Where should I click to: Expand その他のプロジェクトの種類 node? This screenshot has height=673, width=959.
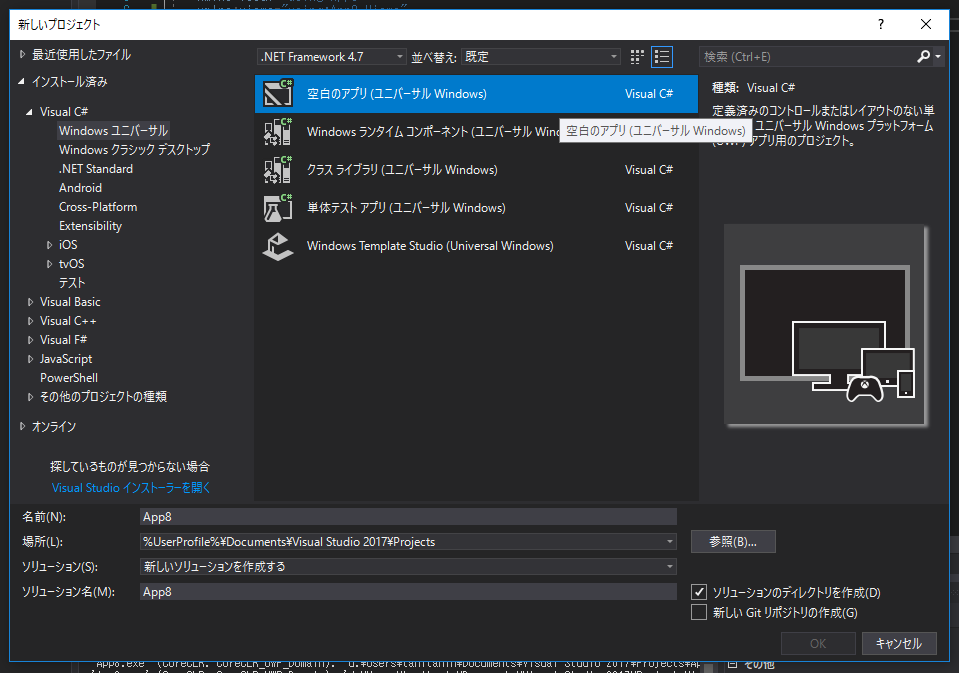pyautogui.click(x=30, y=396)
